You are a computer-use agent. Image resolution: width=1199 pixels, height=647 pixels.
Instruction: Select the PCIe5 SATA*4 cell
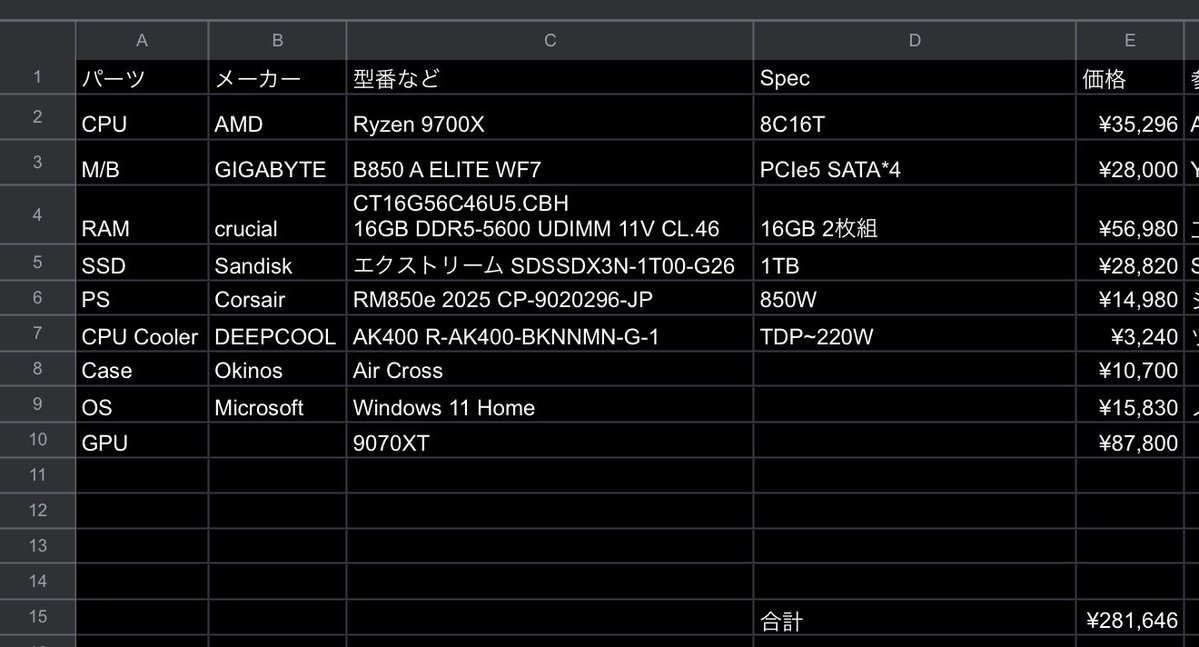point(915,162)
